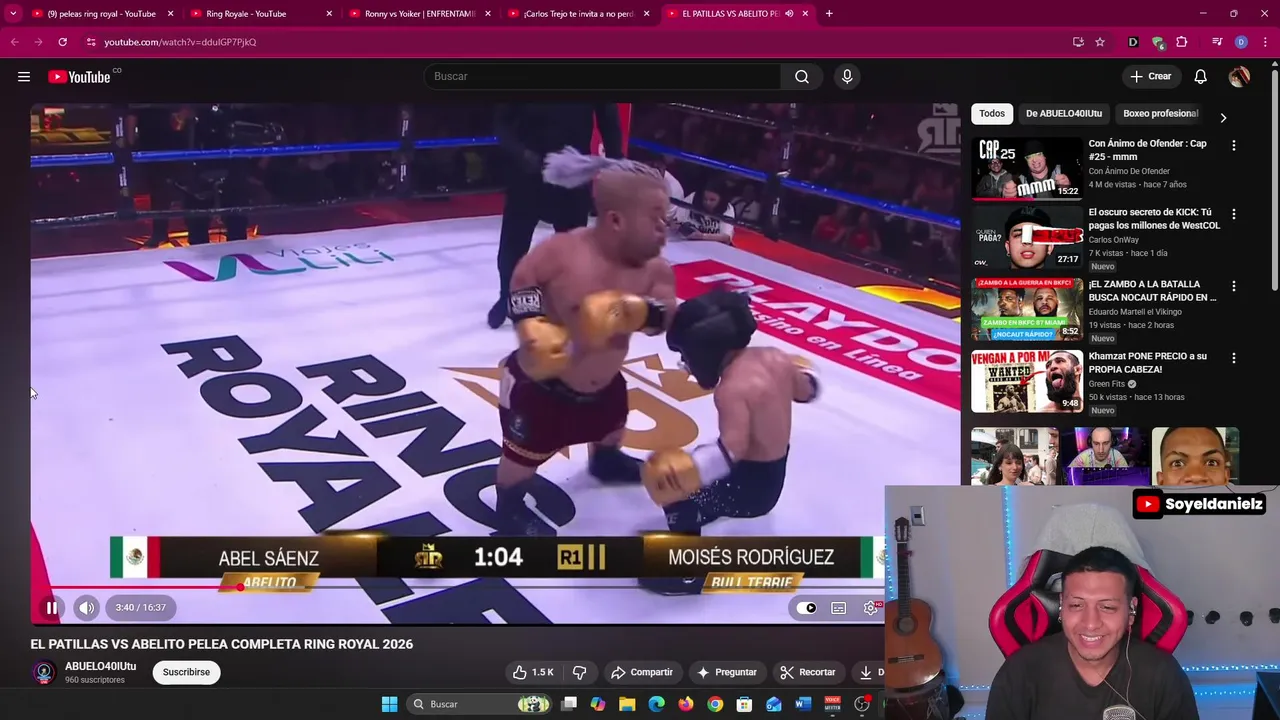
Task: Seek on the red video progress bar
Action: tap(457, 588)
